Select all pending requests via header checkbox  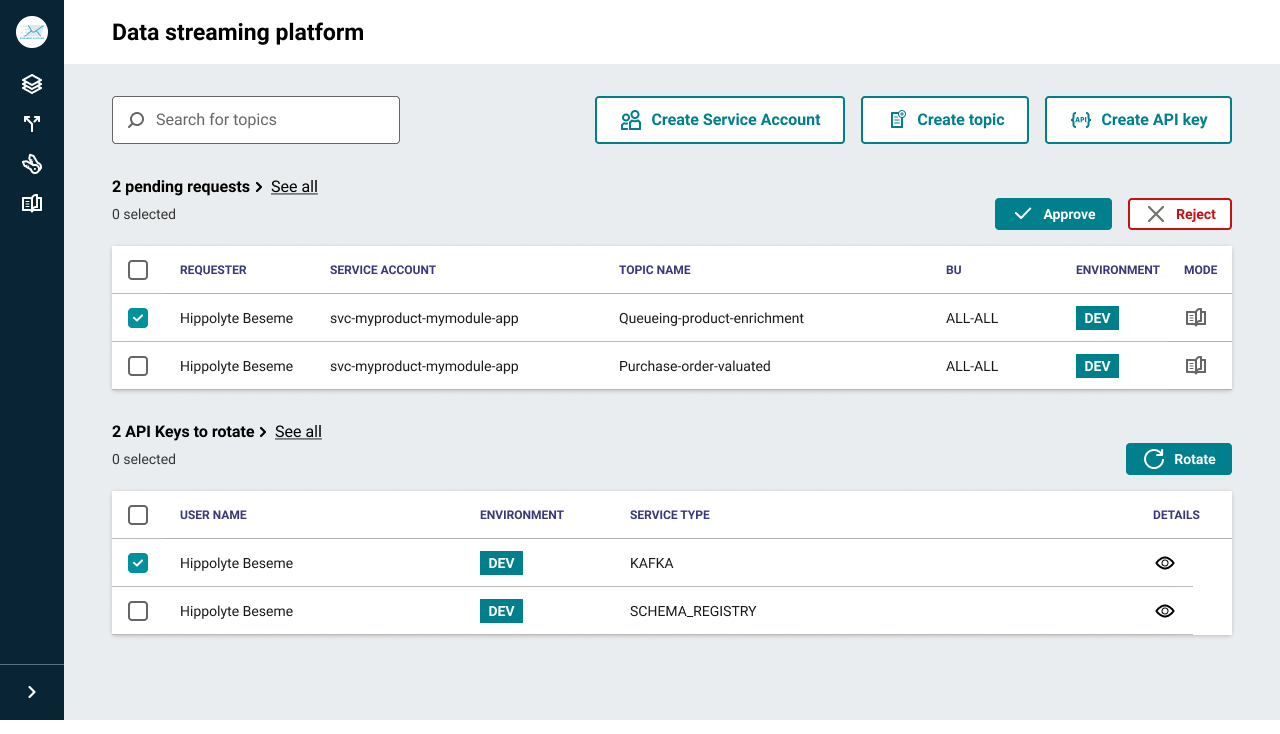pyautogui.click(x=138, y=270)
